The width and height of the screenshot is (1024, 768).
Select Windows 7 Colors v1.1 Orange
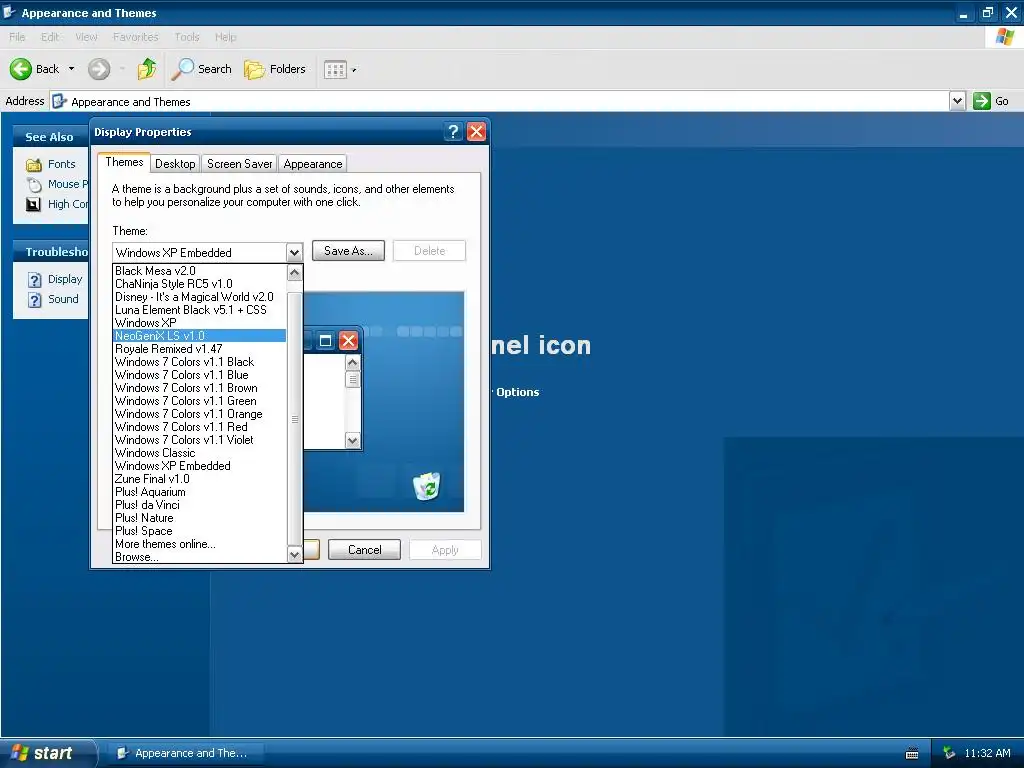(200, 414)
